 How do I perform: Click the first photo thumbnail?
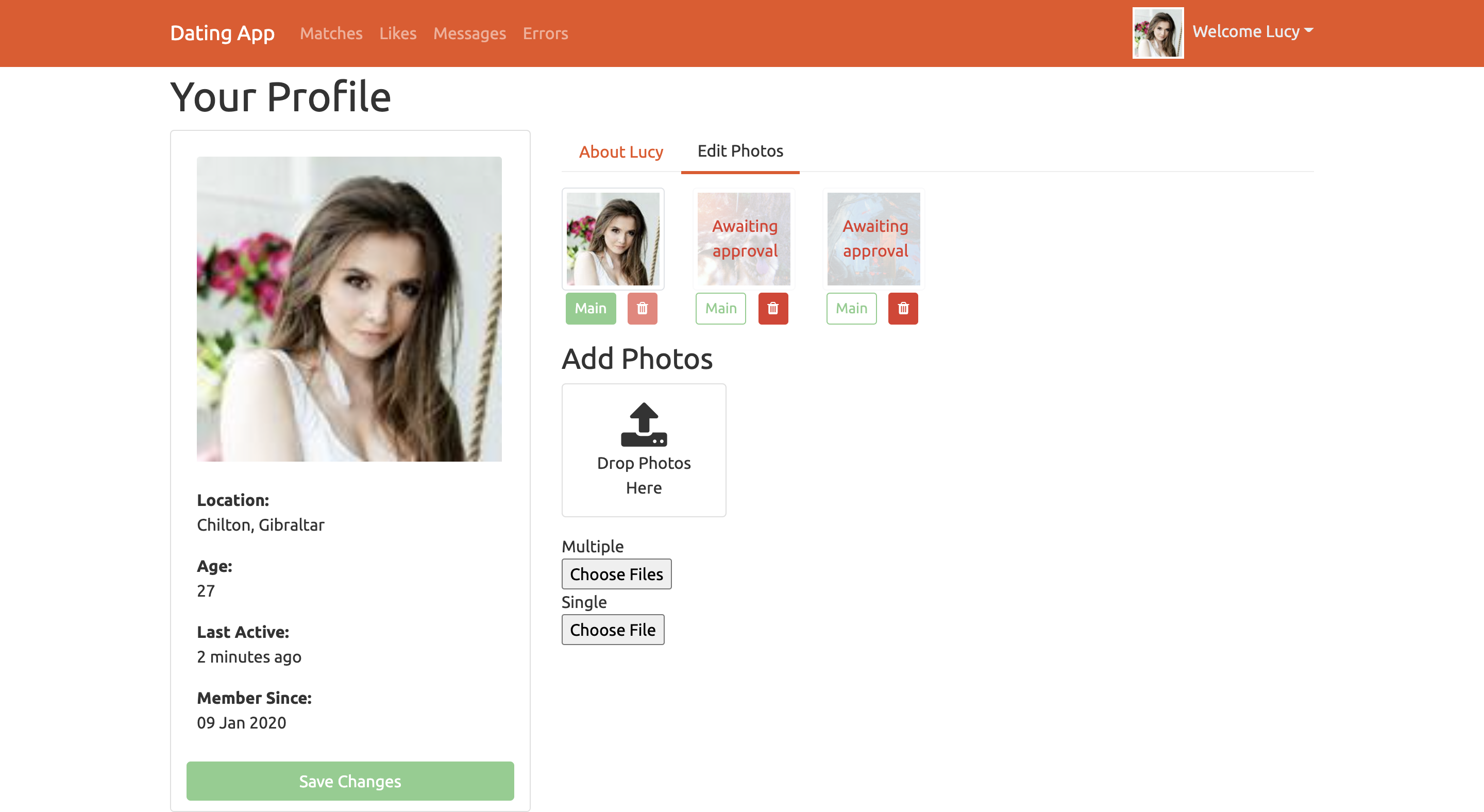612,239
